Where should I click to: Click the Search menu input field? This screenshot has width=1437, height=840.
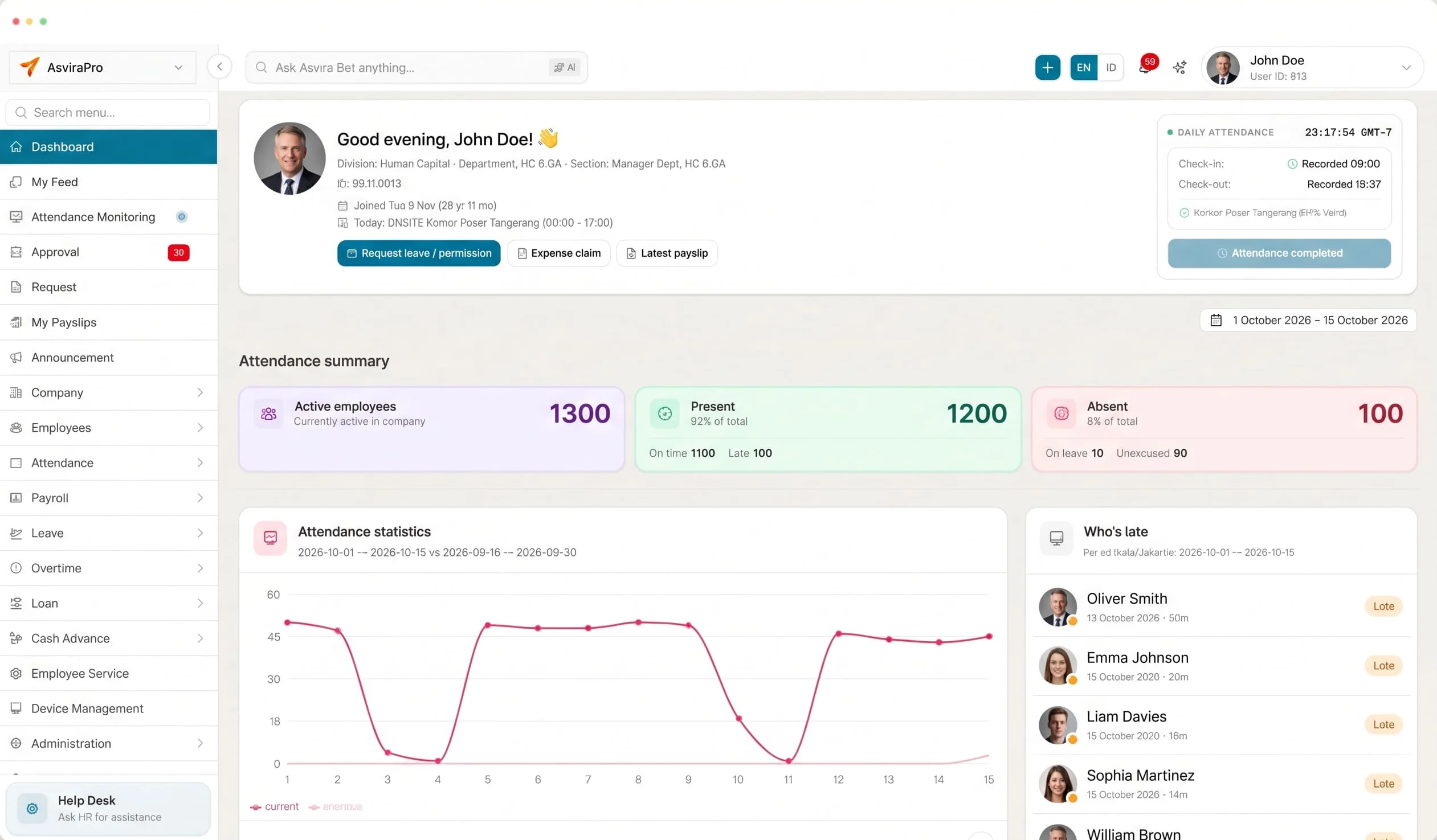[x=108, y=112]
